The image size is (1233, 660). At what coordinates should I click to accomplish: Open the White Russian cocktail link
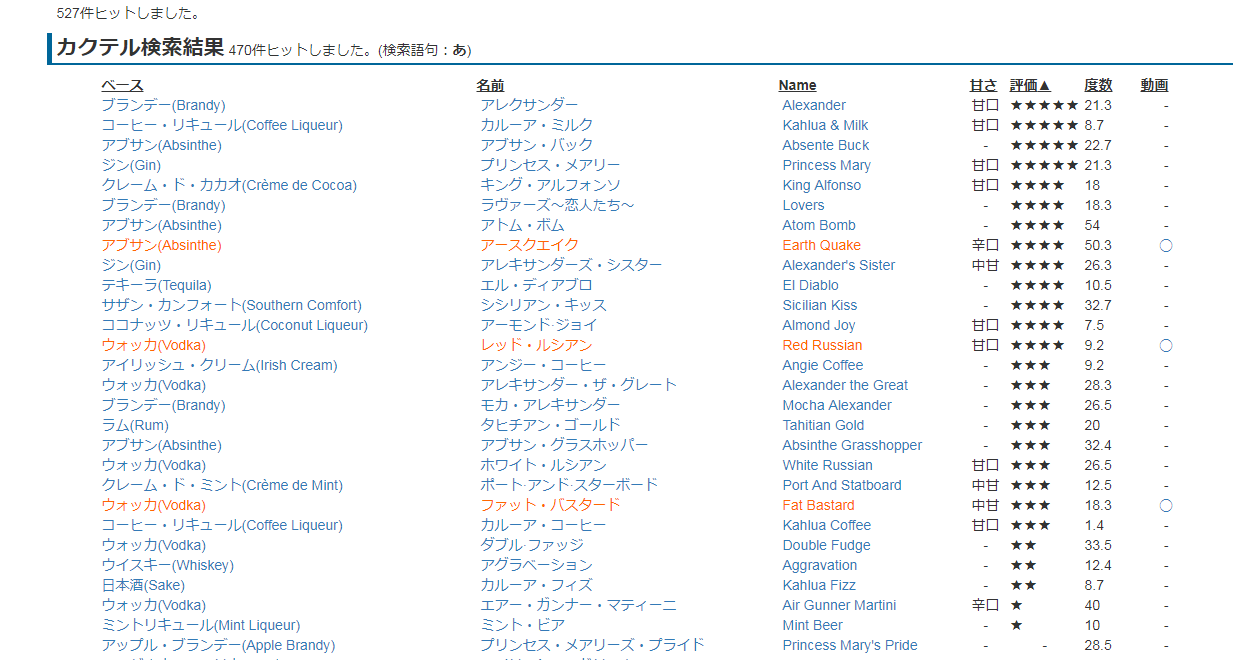click(827, 465)
